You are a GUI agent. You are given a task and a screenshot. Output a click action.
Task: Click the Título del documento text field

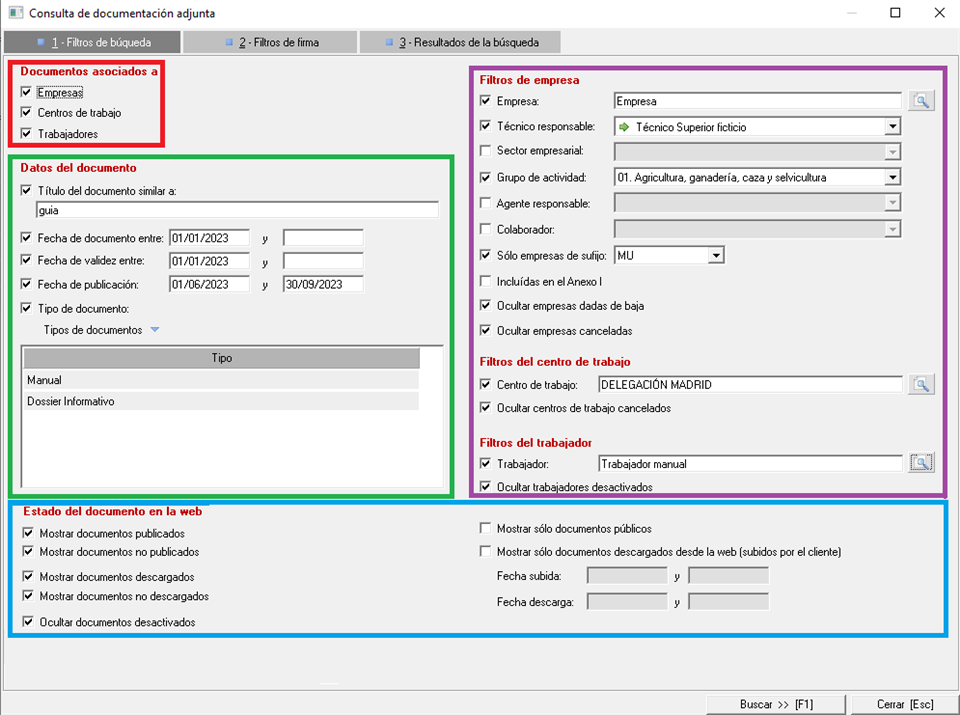pyautogui.click(x=237, y=211)
